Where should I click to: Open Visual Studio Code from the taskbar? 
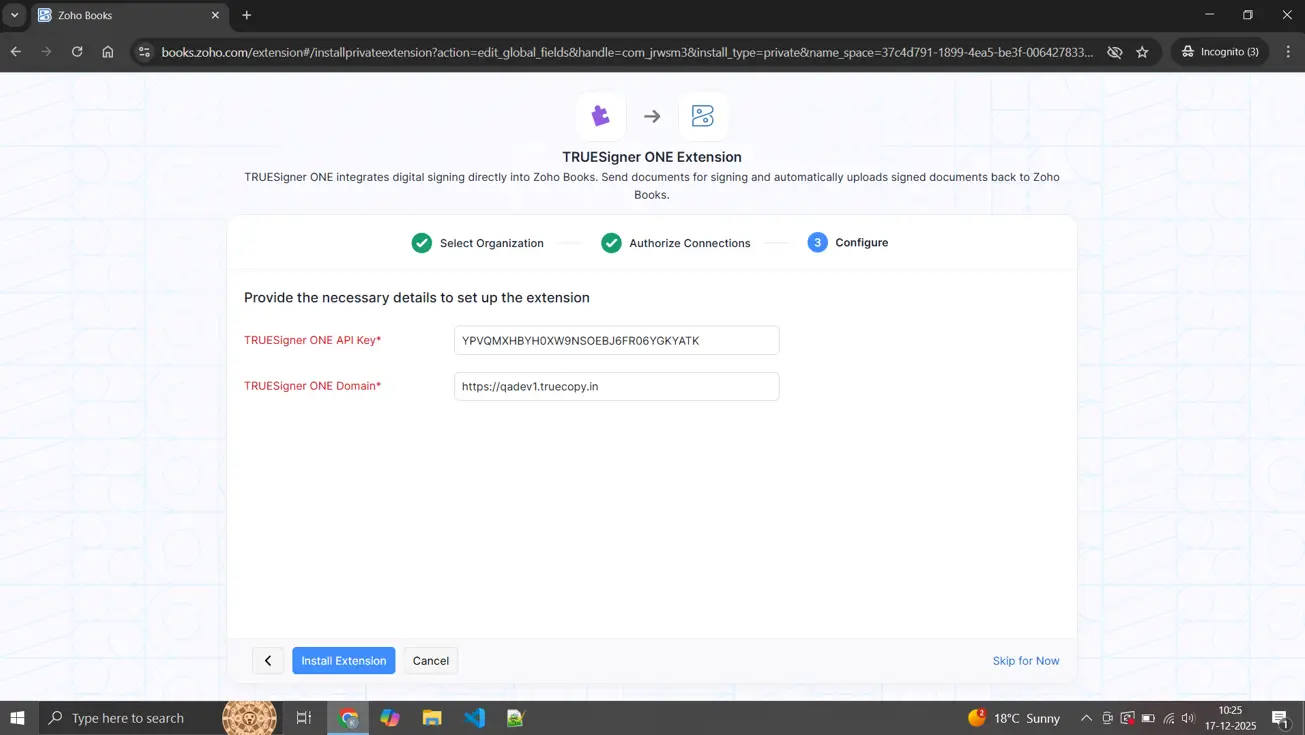pyautogui.click(x=474, y=718)
